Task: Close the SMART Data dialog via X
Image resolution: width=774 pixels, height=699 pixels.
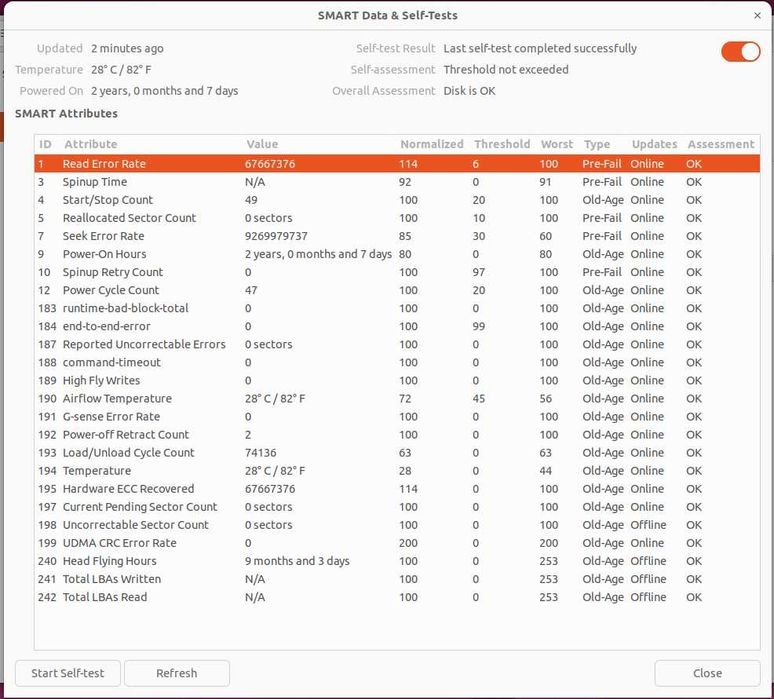Action: (x=757, y=16)
